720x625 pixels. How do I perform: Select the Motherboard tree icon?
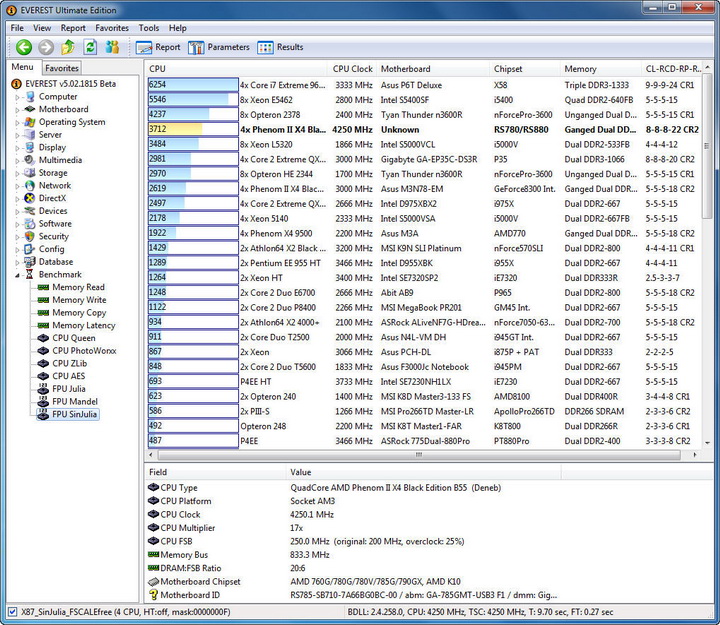[30, 109]
